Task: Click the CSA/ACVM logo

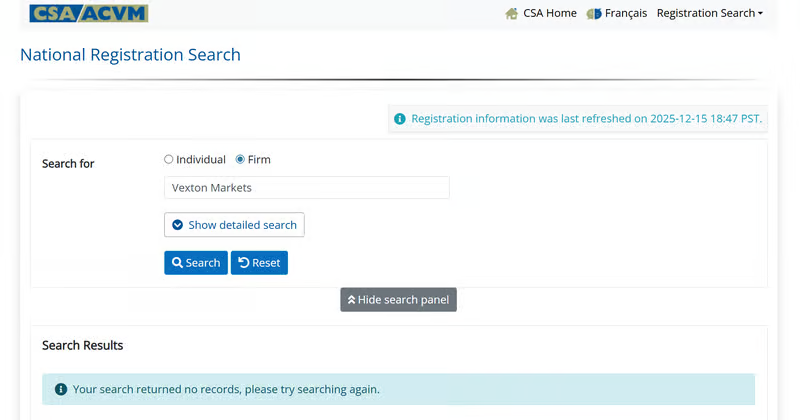Action: click(x=88, y=14)
